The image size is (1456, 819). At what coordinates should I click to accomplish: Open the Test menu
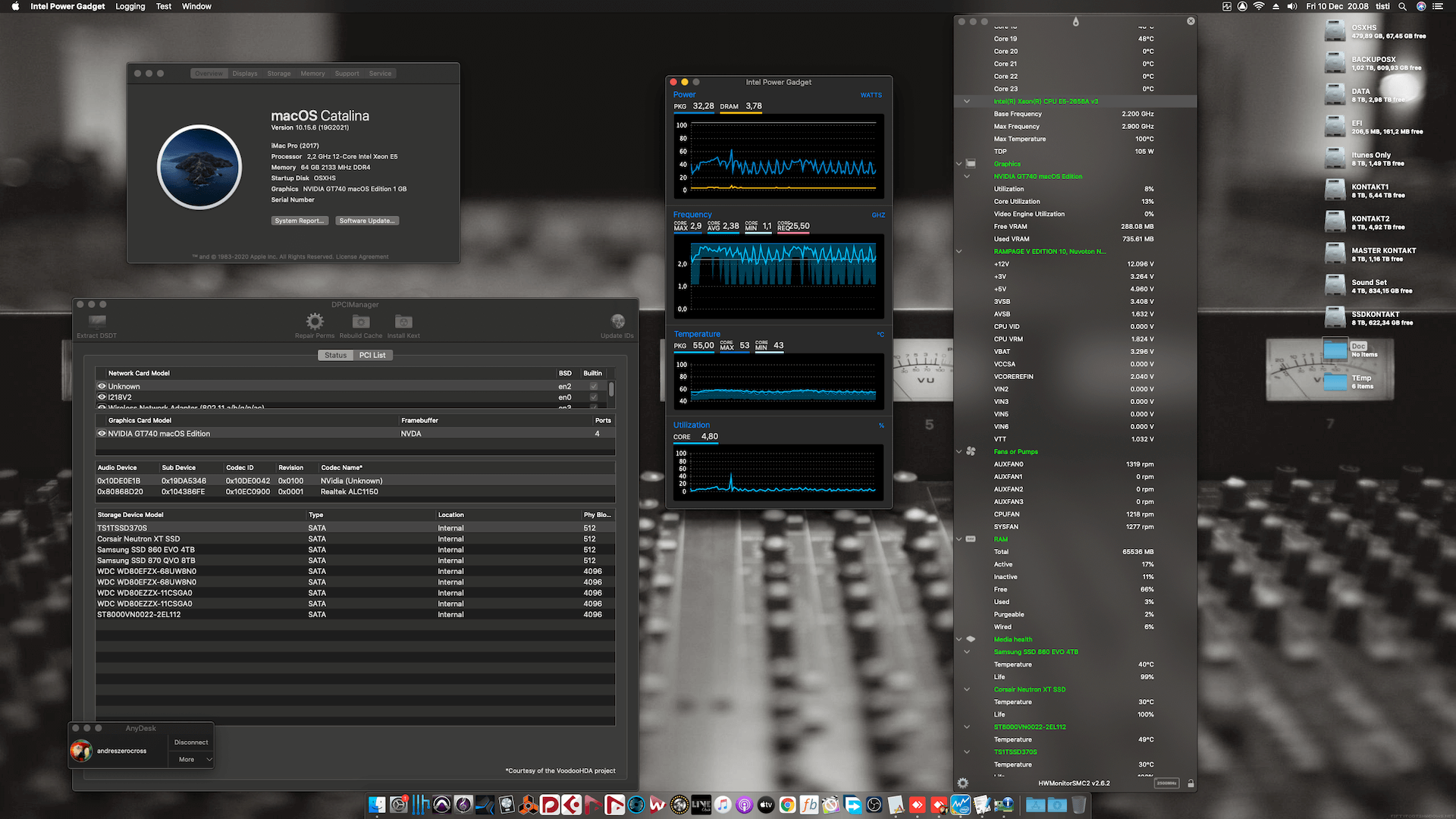tap(164, 6)
